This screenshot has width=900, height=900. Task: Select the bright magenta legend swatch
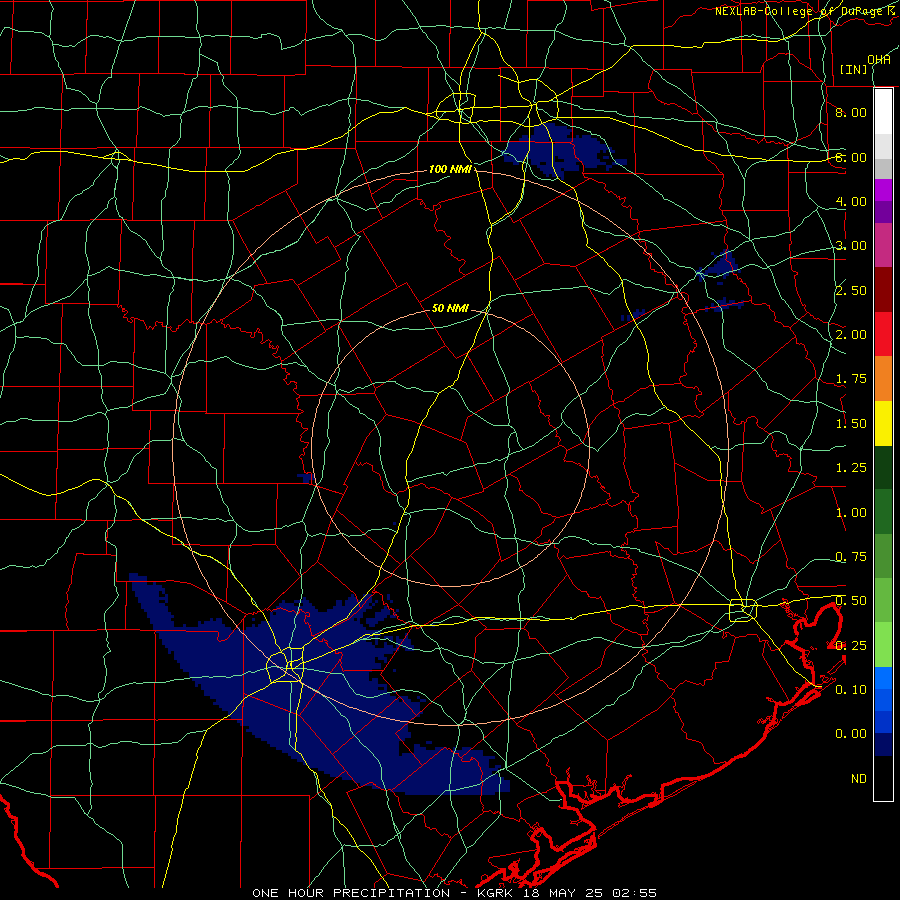pos(883,190)
